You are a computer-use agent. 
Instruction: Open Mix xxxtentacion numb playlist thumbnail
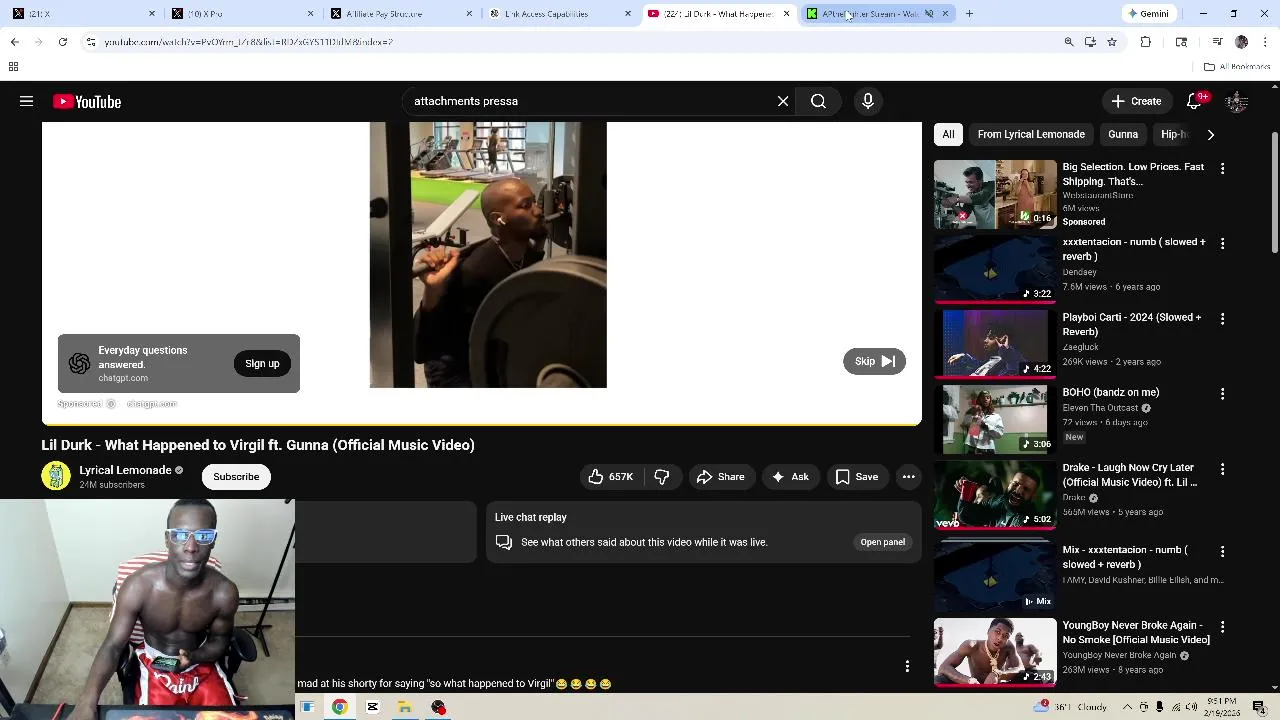click(x=995, y=576)
